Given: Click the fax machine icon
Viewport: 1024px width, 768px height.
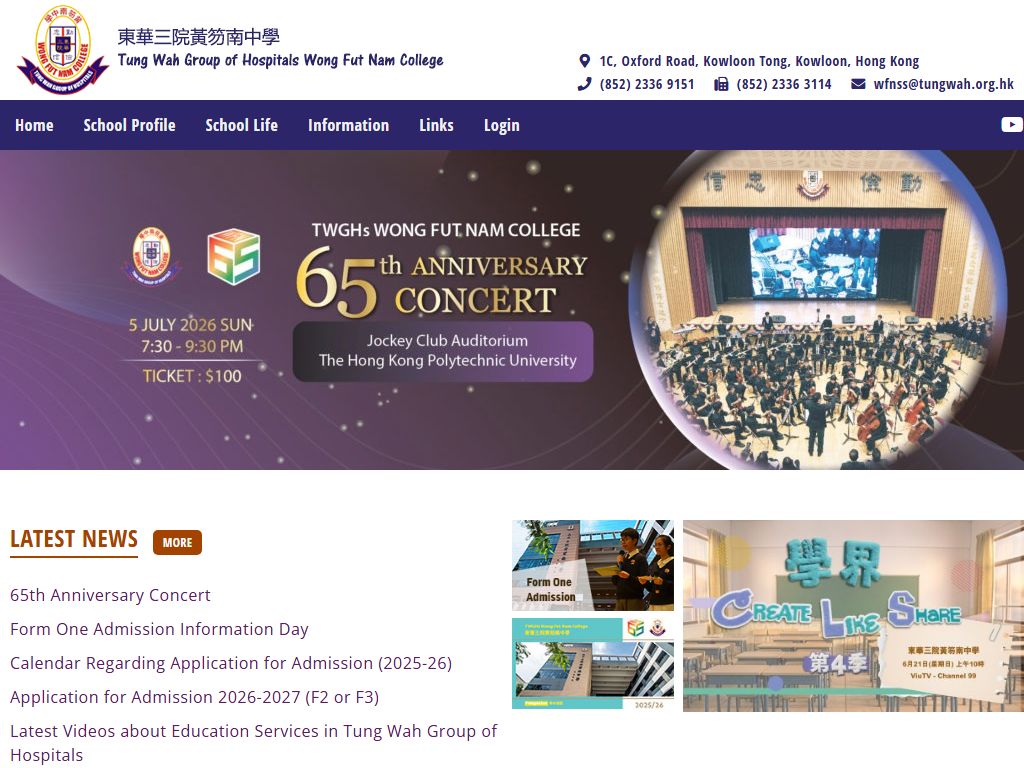Looking at the screenshot, I should click(x=721, y=84).
